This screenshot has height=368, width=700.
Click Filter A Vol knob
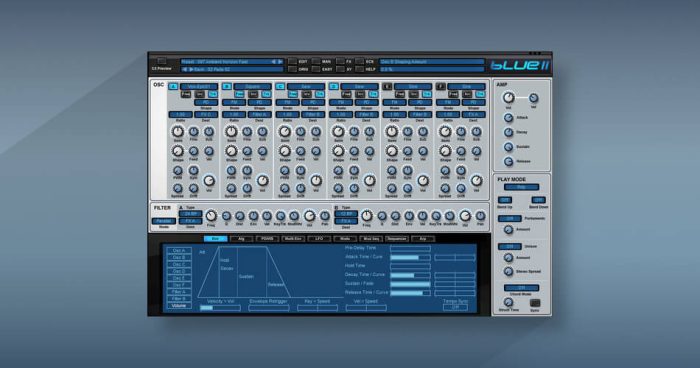click(309, 216)
